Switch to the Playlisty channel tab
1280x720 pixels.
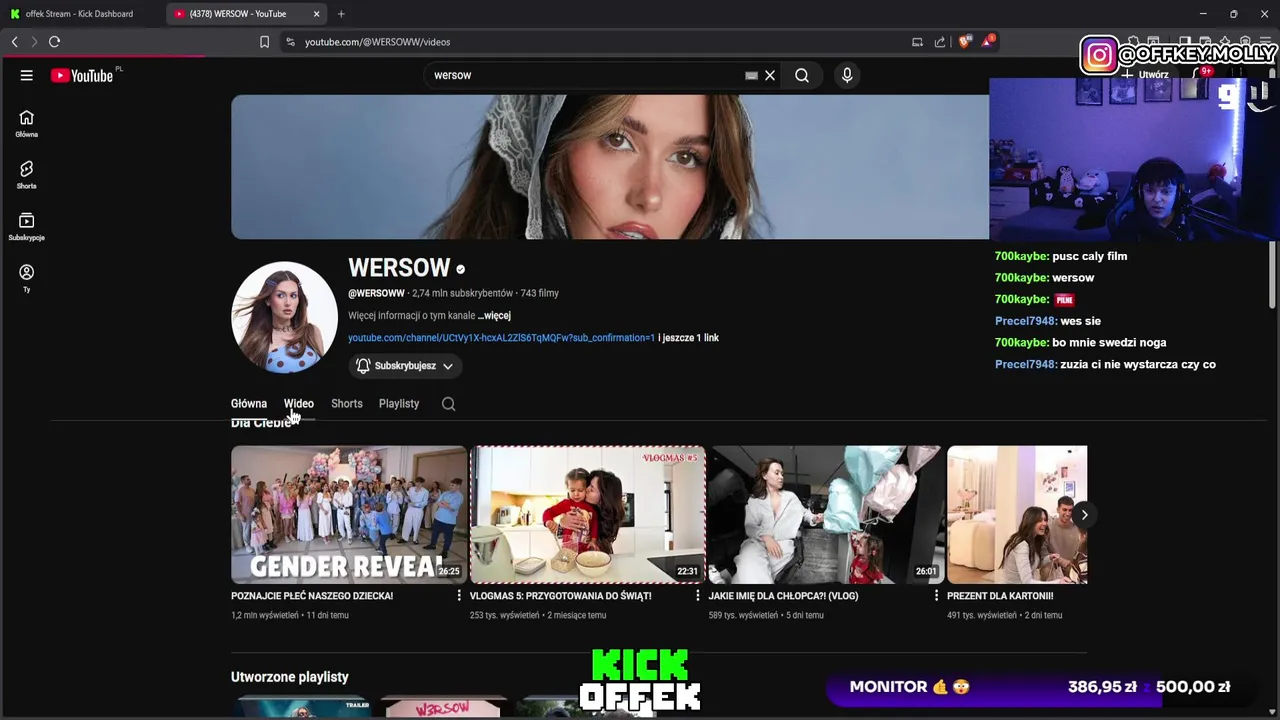pyautogui.click(x=399, y=404)
